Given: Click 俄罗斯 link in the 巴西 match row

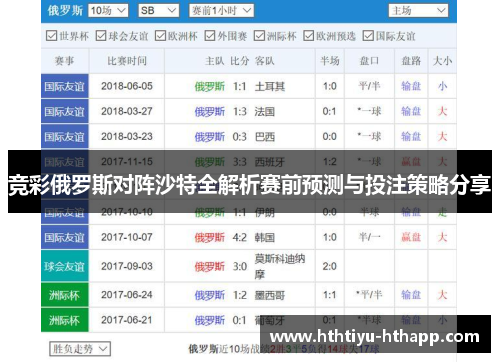Looking at the screenshot, I should 210,137.
